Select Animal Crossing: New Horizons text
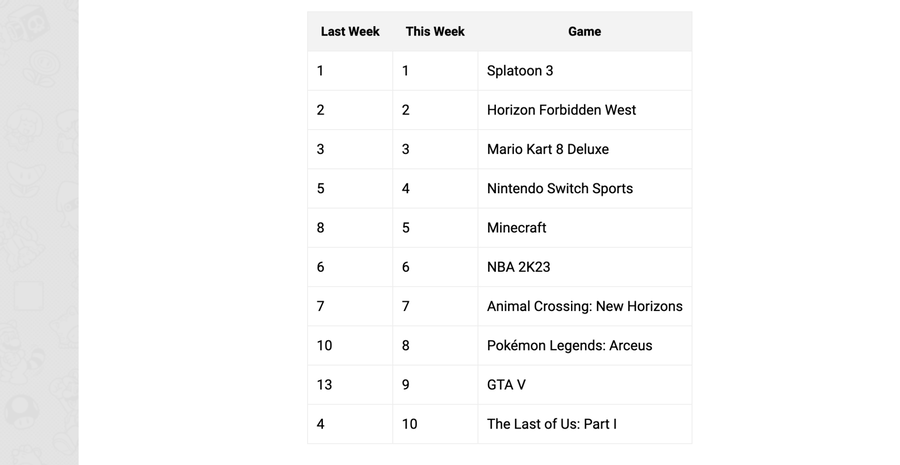 coord(584,306)
